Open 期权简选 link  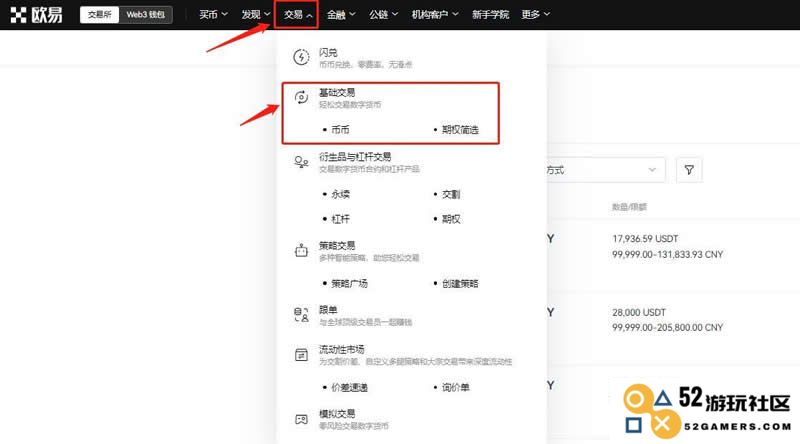pyautogui.click(x=460, y=130)
